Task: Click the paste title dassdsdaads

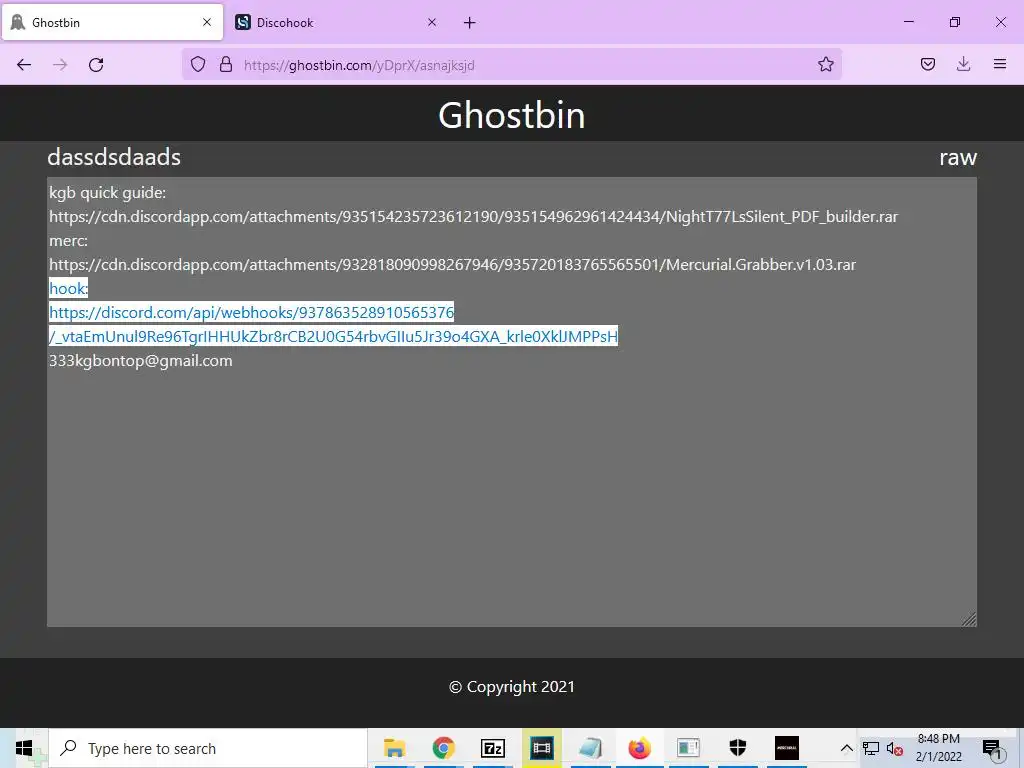Action: click(x=114, y=157)
